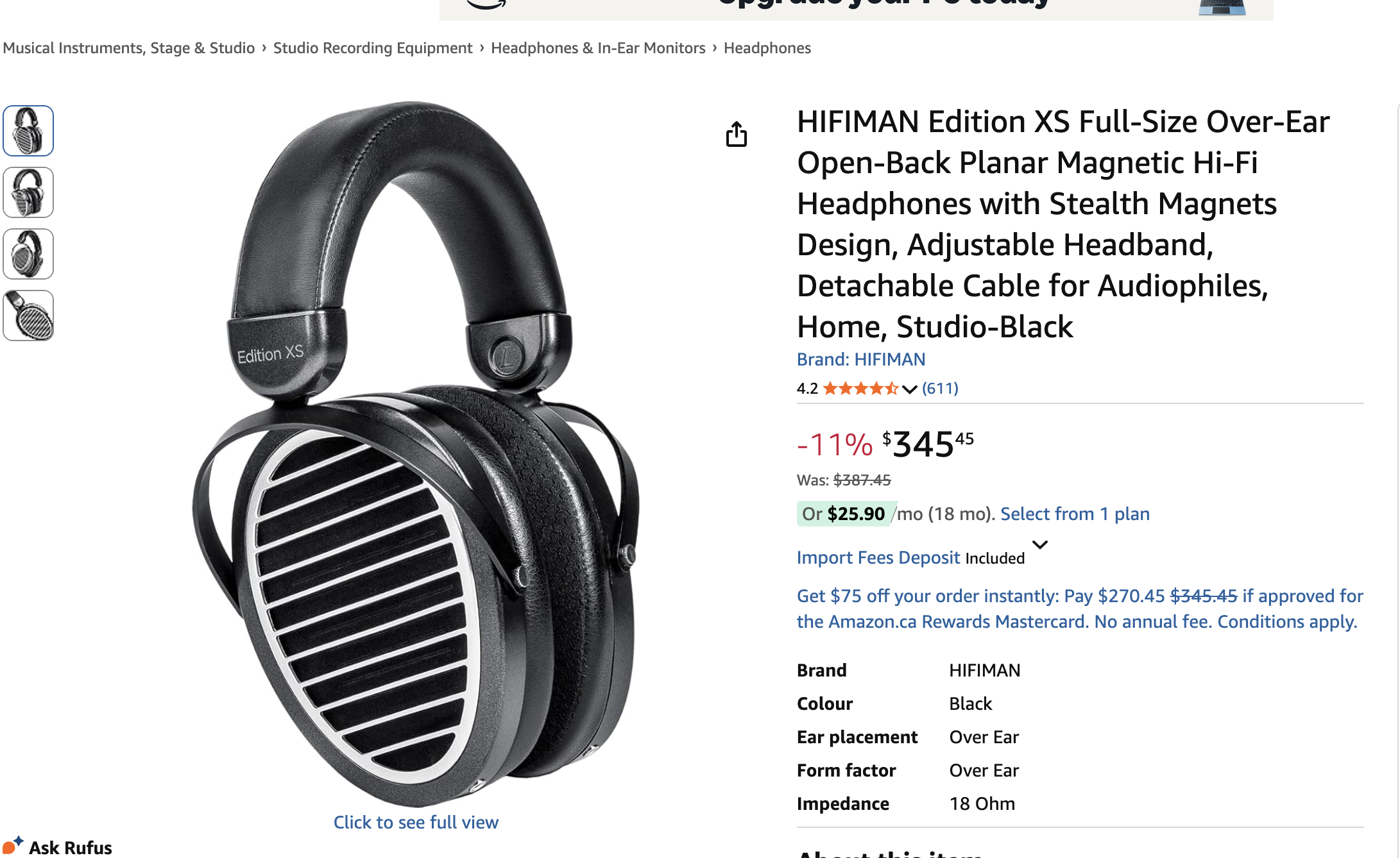The image size is (1400, 858).
Task: Click the share icon beside product image
Action: 736,134
